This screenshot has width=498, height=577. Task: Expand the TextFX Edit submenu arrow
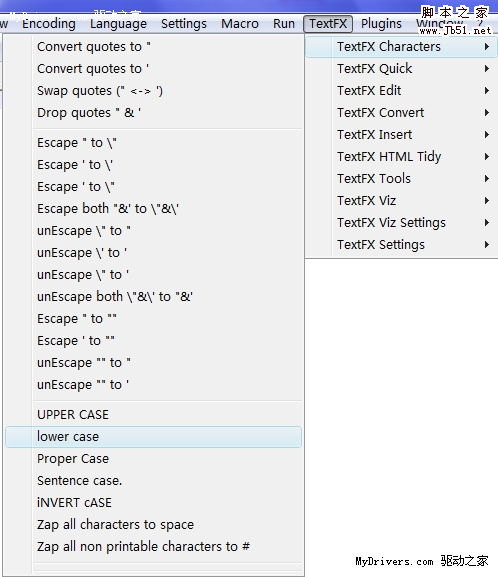(x=487, y=91)
